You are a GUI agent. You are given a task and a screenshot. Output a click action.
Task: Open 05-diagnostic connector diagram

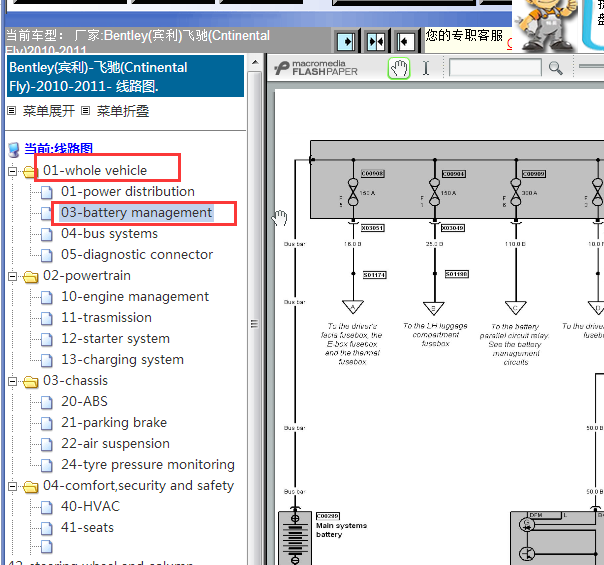point(137,254)
